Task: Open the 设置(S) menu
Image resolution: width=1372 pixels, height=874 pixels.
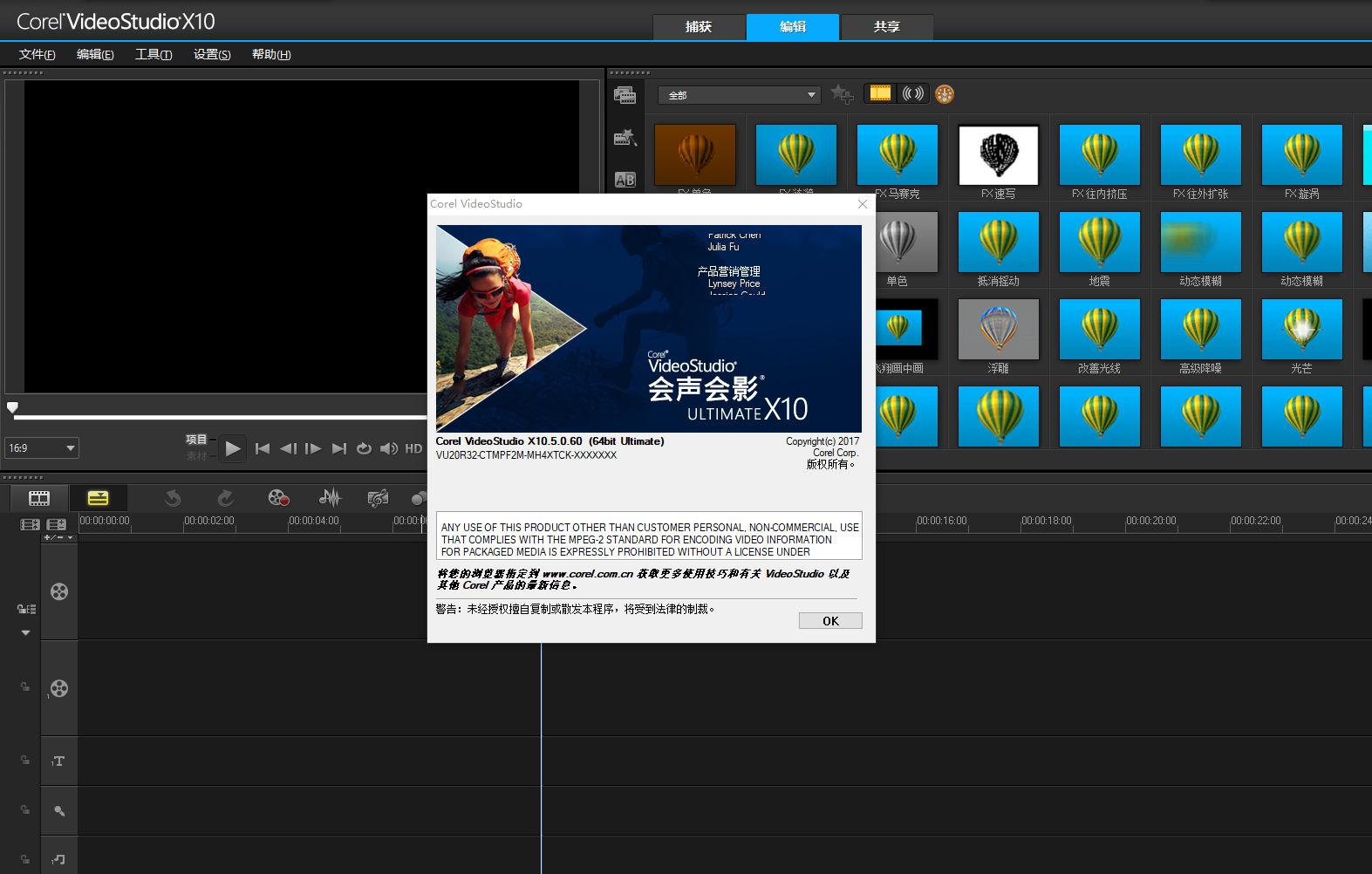Action: pyautogui.click(x=212, y=54)
